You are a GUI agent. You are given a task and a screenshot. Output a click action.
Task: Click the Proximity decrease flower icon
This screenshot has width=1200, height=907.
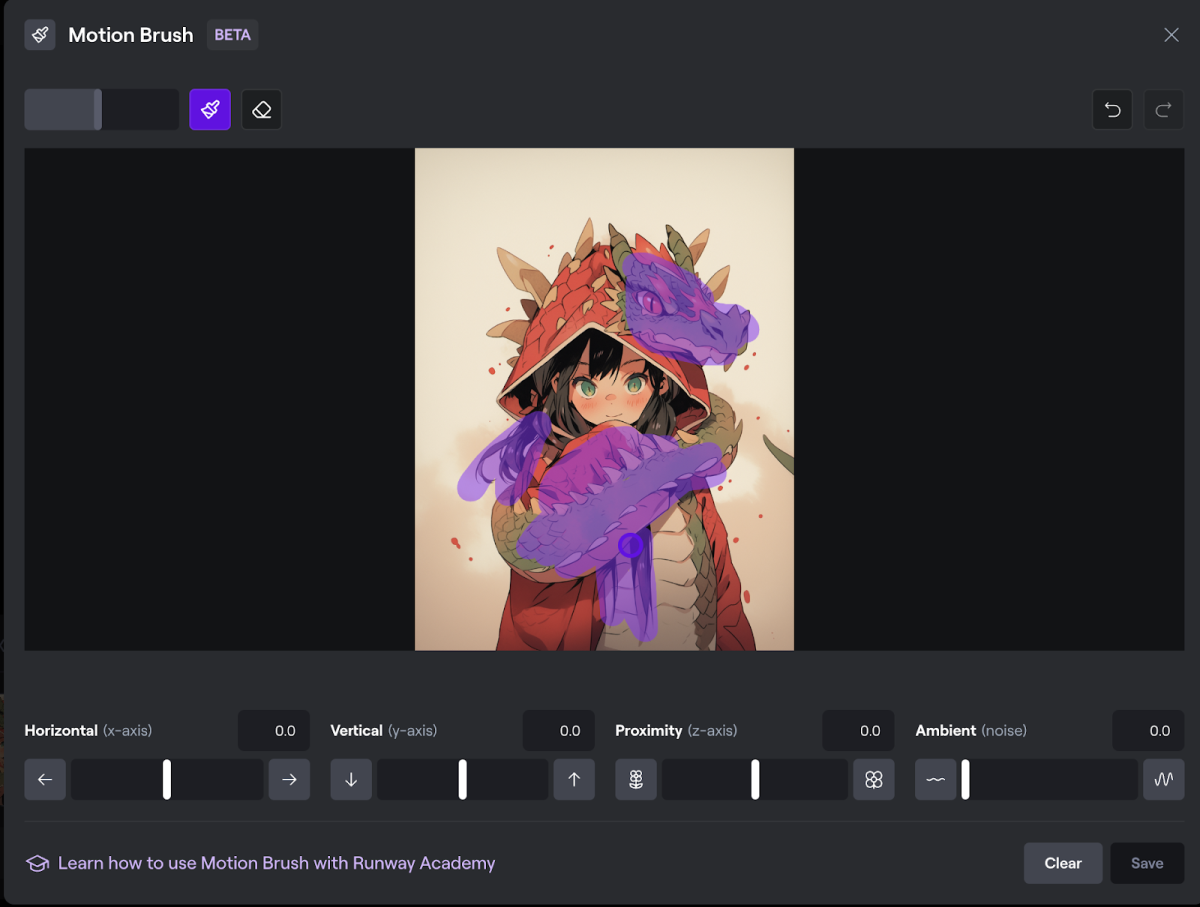(x=636, y=780)
